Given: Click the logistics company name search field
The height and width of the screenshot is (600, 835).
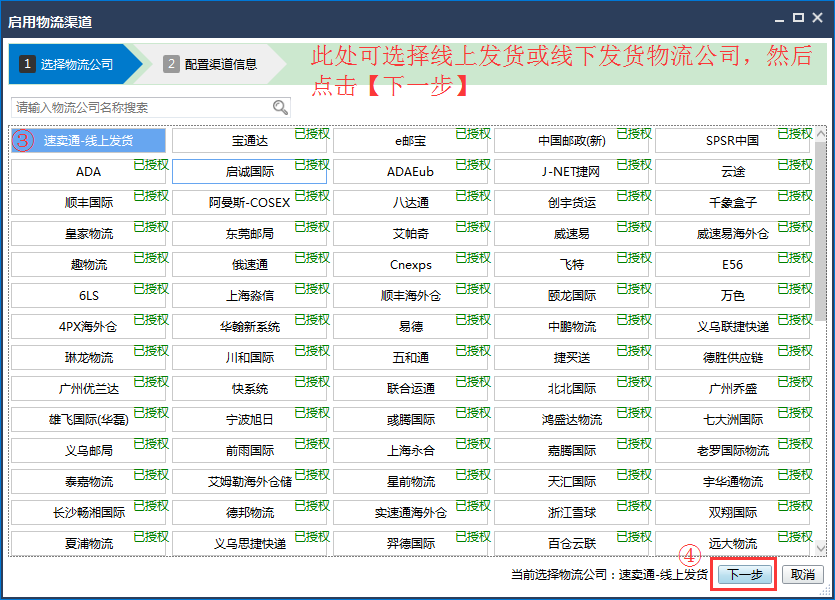Looking at the screenshot, I should (150, 108).
